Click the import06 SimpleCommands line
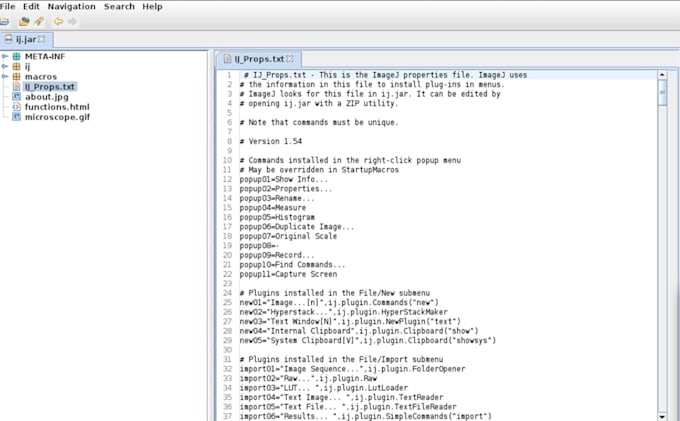The height and width of the screenshot is (421, 680). (366, 416)
